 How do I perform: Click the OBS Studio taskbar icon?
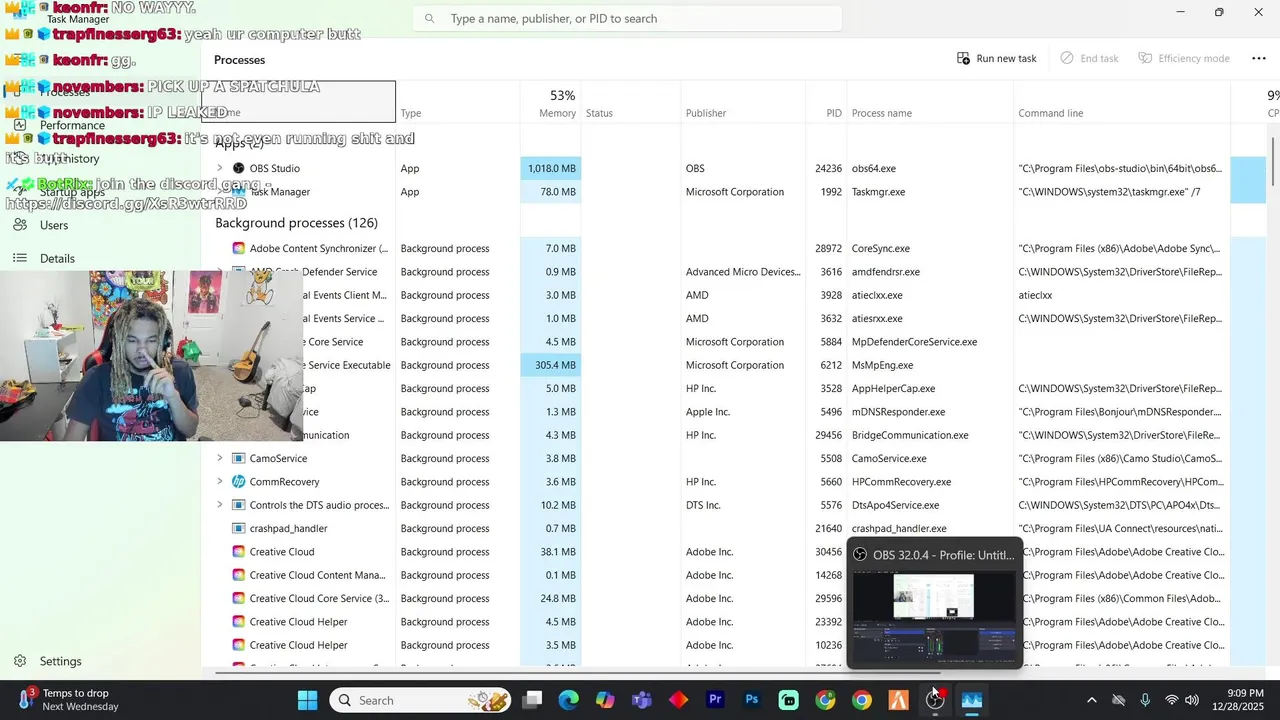click(x=935, y=700)
